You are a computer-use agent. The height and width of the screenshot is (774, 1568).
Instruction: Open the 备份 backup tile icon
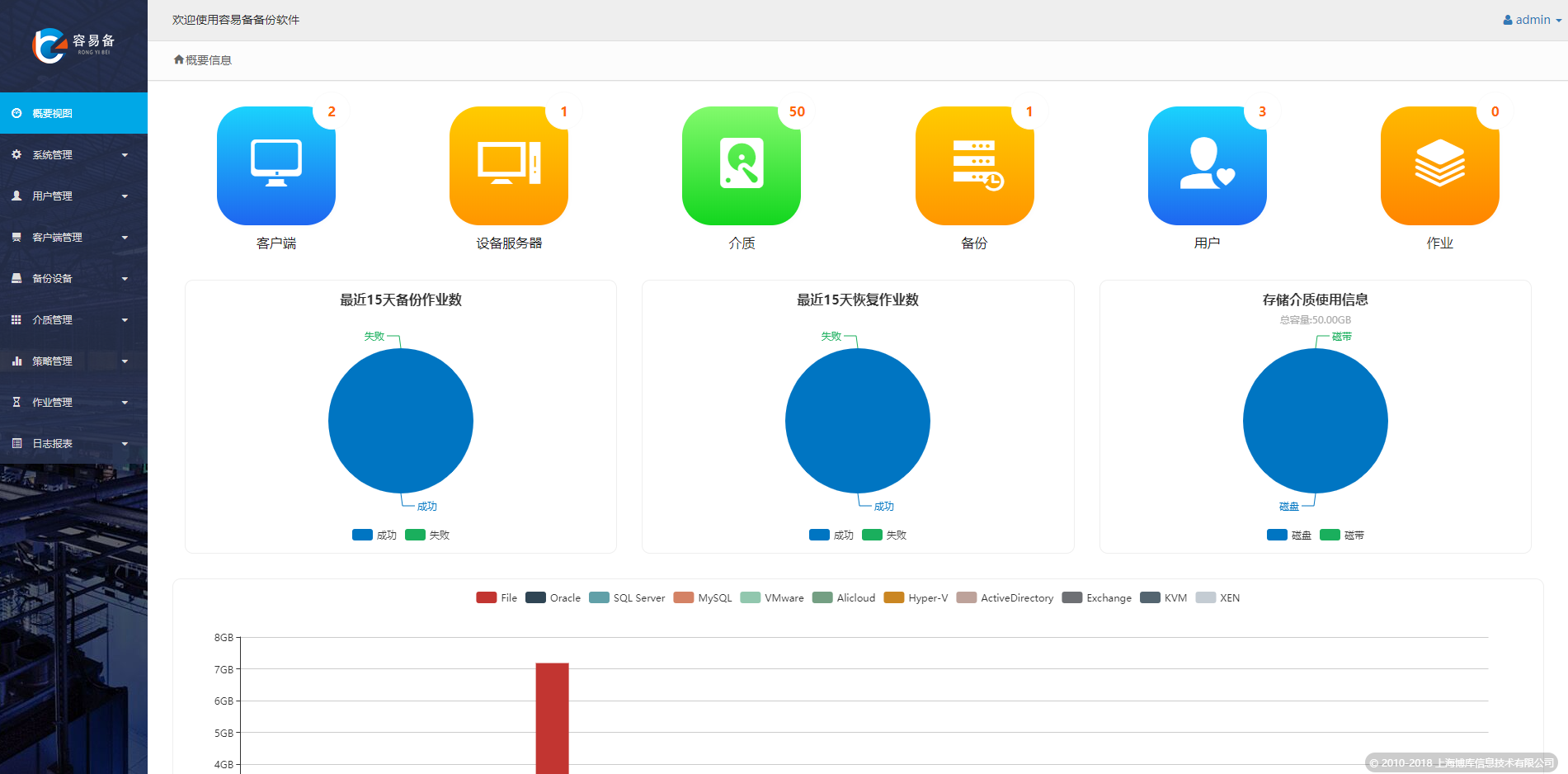(x=974, y=165)
